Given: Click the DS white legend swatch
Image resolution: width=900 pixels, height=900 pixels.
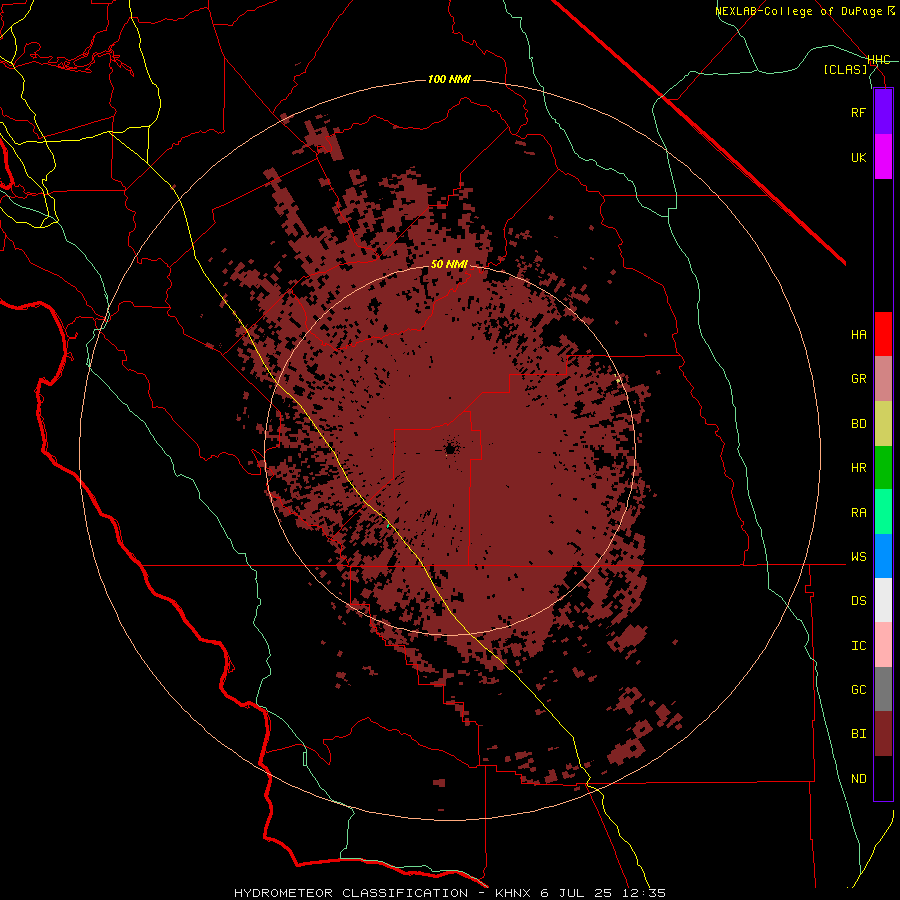Looking at the screenshot, I should point(883,600).
